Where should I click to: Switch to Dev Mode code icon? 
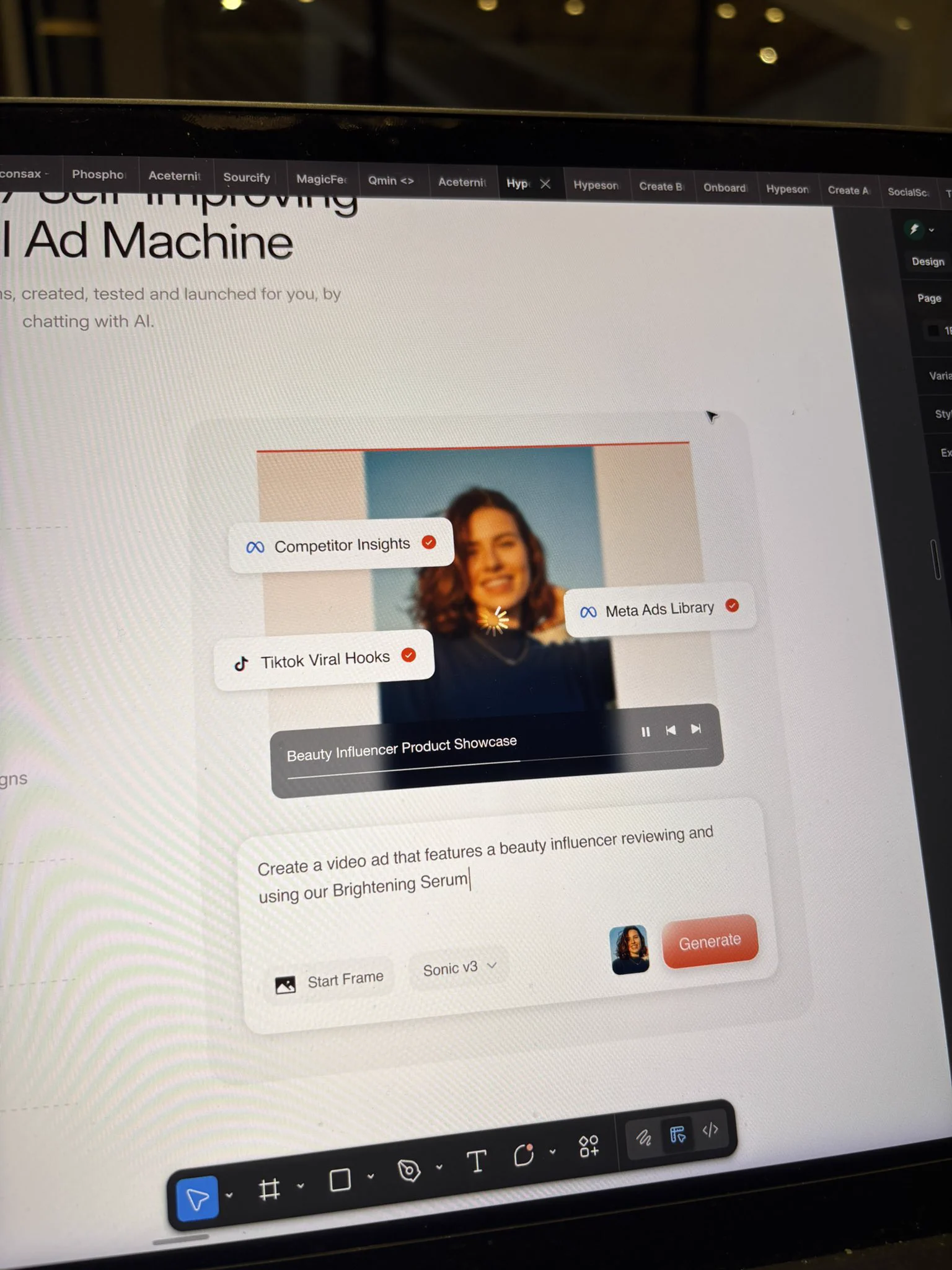710,1130
